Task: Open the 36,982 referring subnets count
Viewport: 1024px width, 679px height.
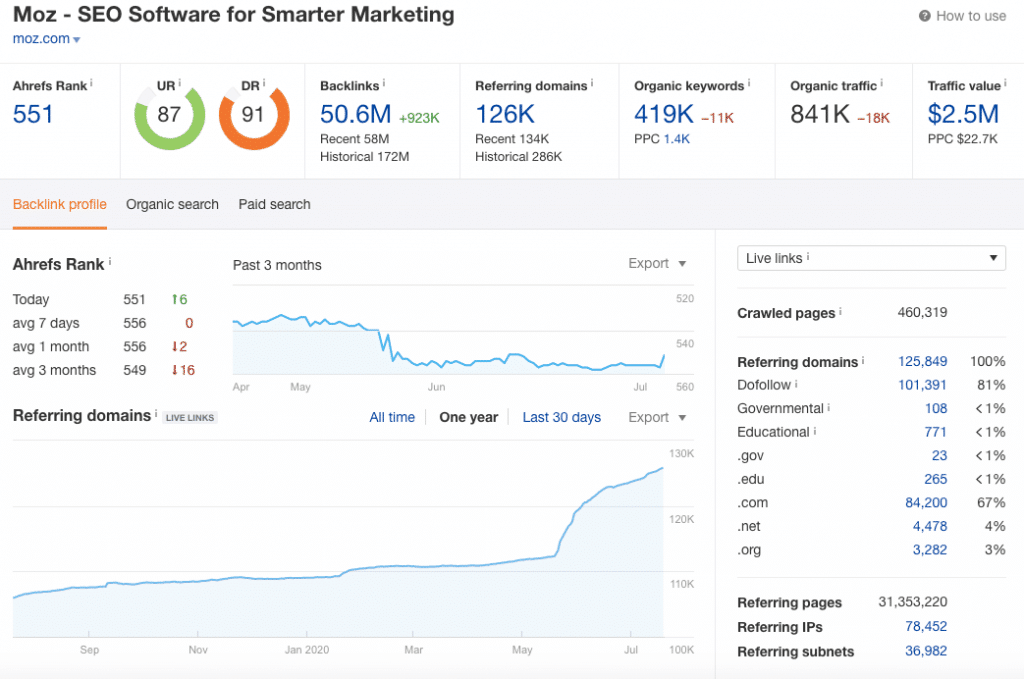Action: [926, 651]
